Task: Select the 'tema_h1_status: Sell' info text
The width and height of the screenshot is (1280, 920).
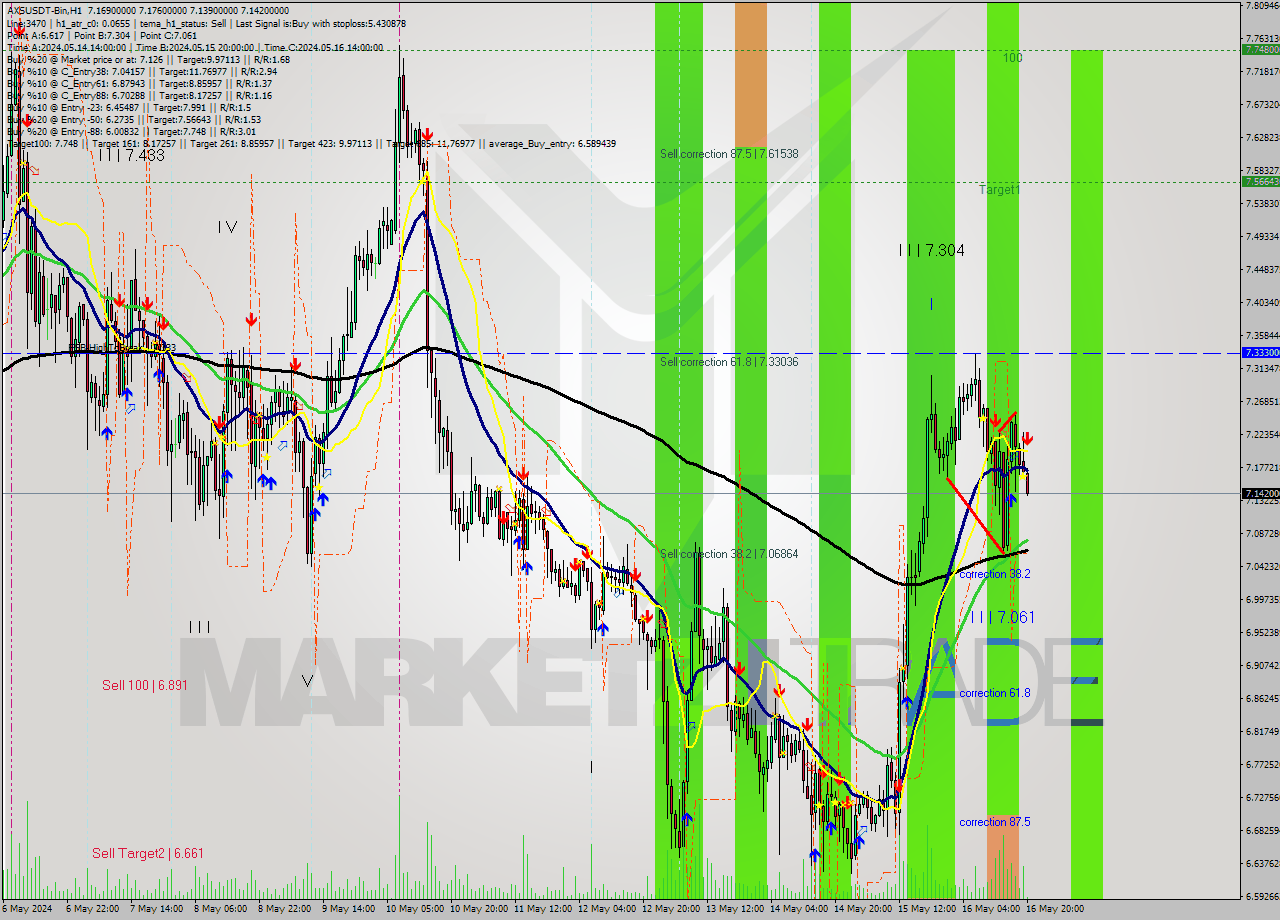Action: 182,23
